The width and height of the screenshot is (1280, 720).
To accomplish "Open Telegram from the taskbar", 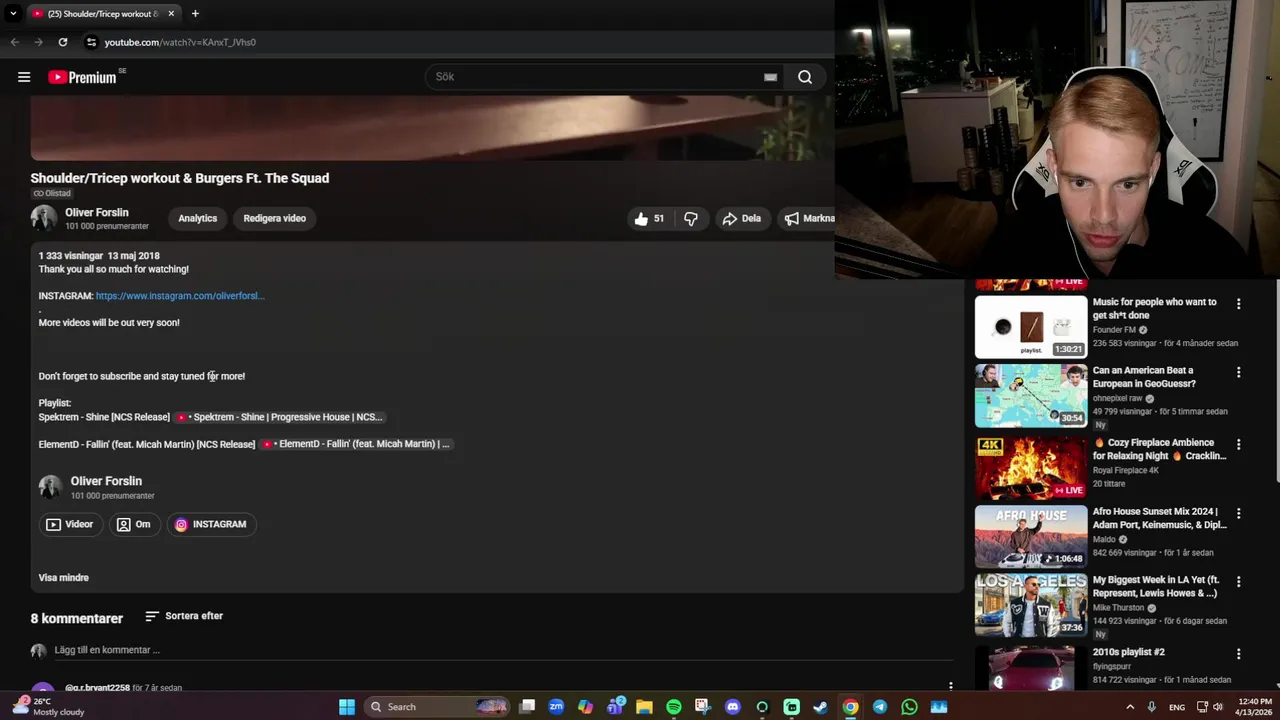I will click(880, 707).
